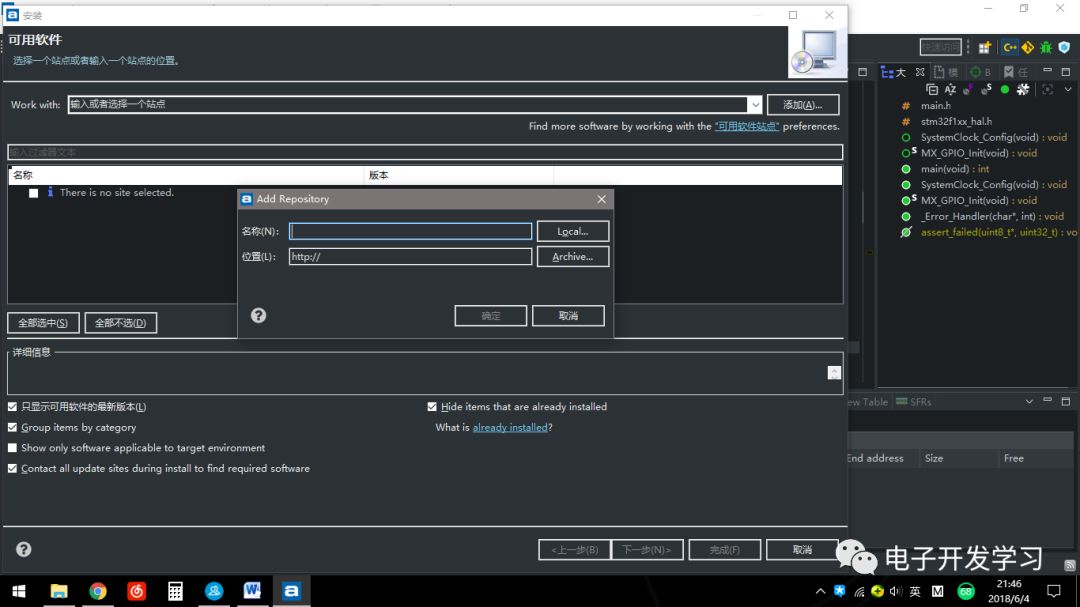Click Local... in Add Repository
This screenshot has width=1080, height=607.
tap(572, 232)
